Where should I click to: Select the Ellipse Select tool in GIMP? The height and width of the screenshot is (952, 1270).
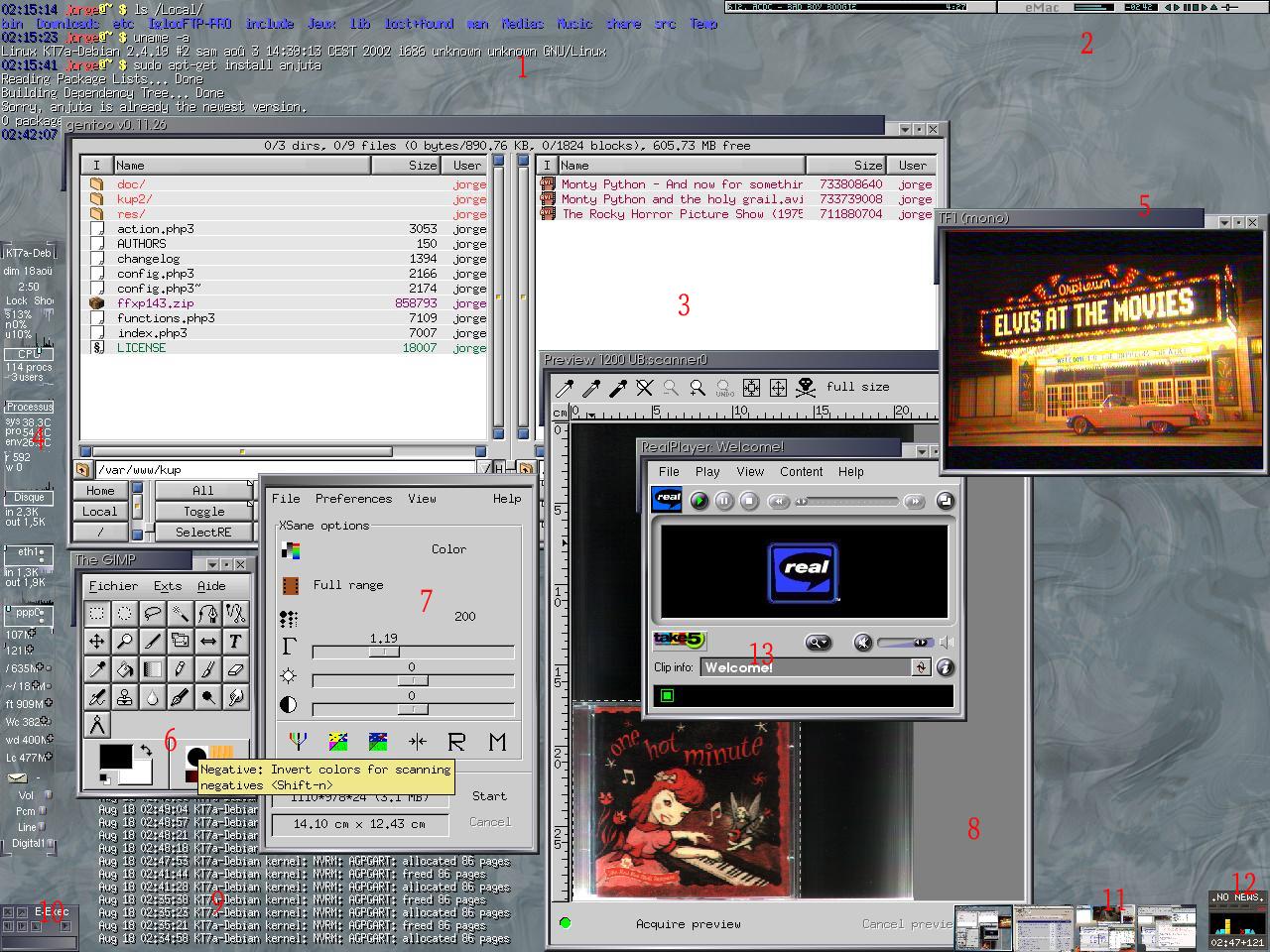click(124, 613)
